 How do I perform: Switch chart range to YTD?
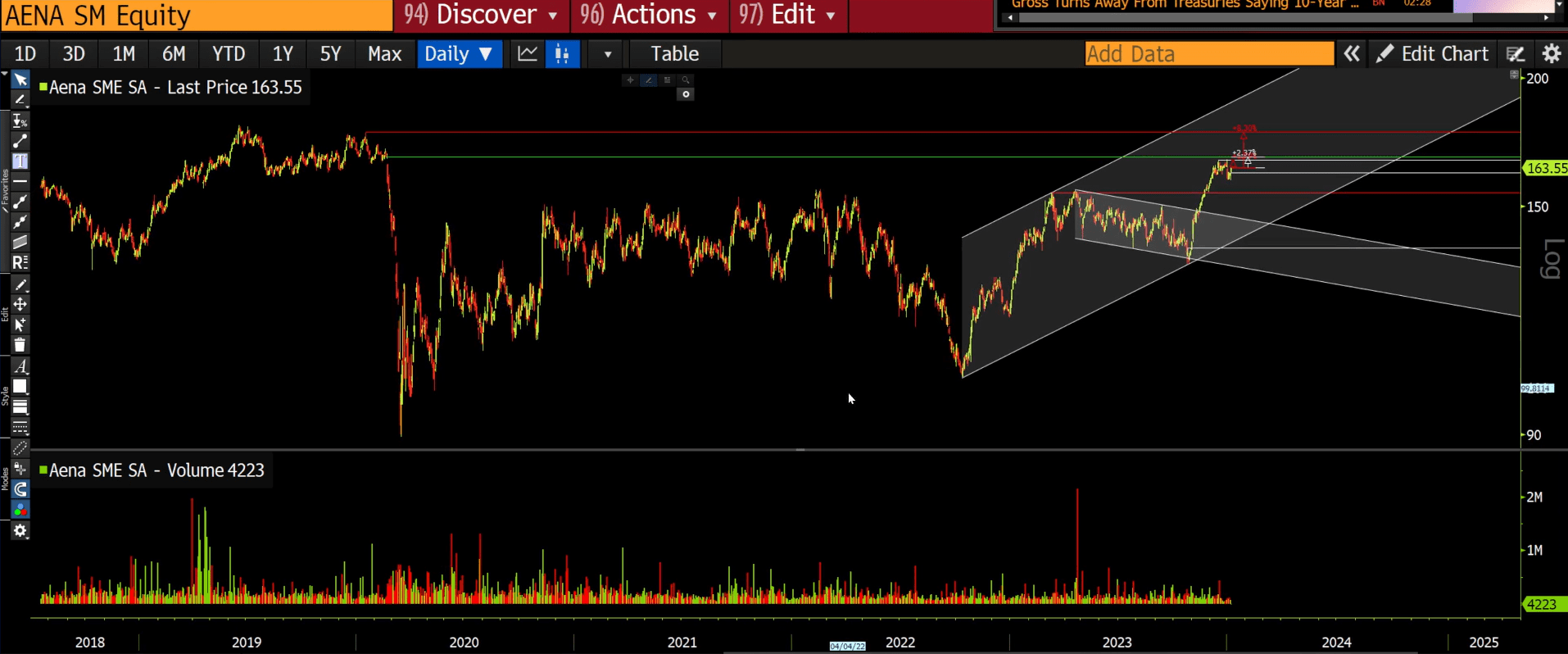229,54
